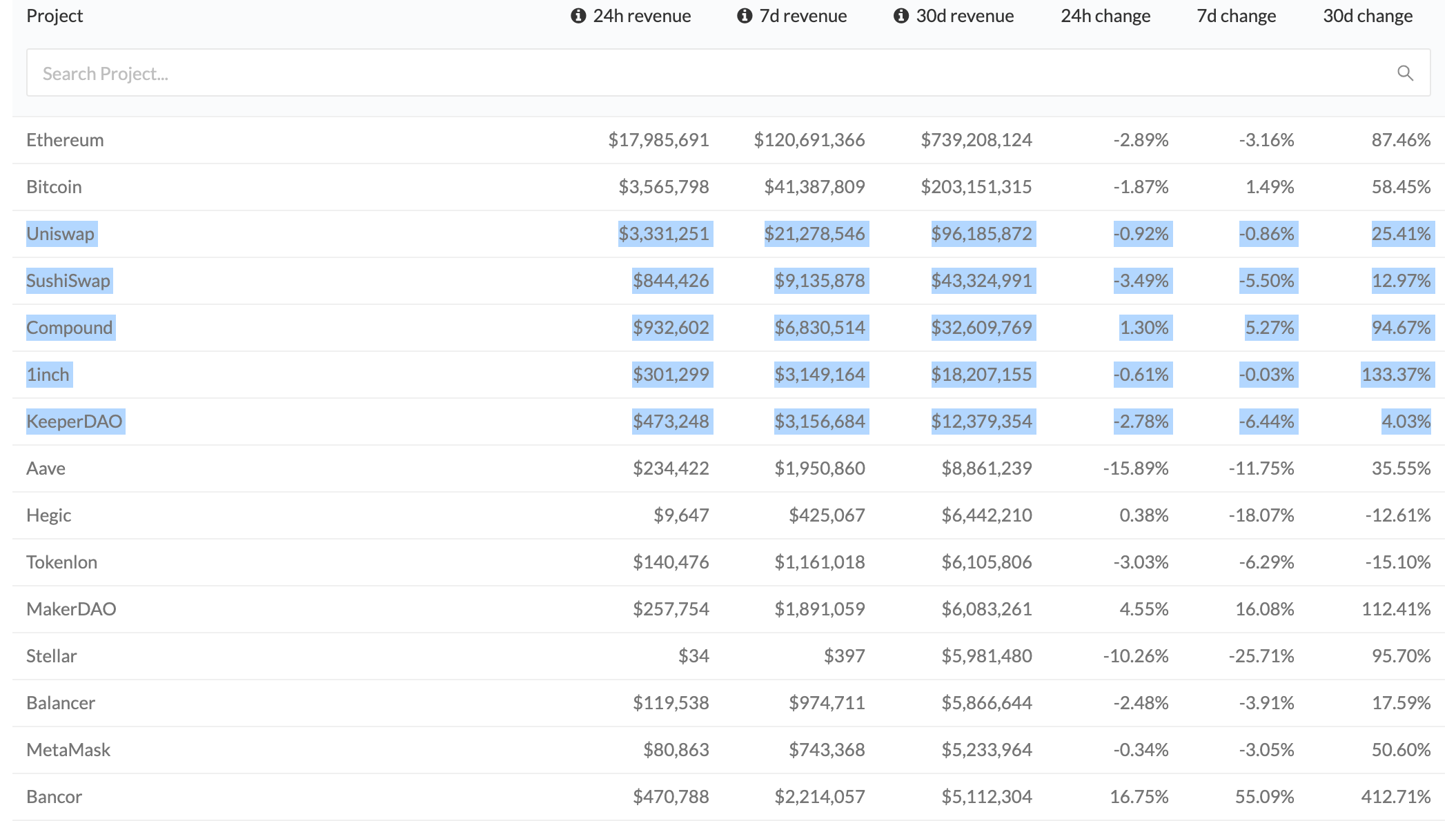Click Uniswap 30d change 25.41%
This screenshot has width=1456, height=821.
[1401, 234]
